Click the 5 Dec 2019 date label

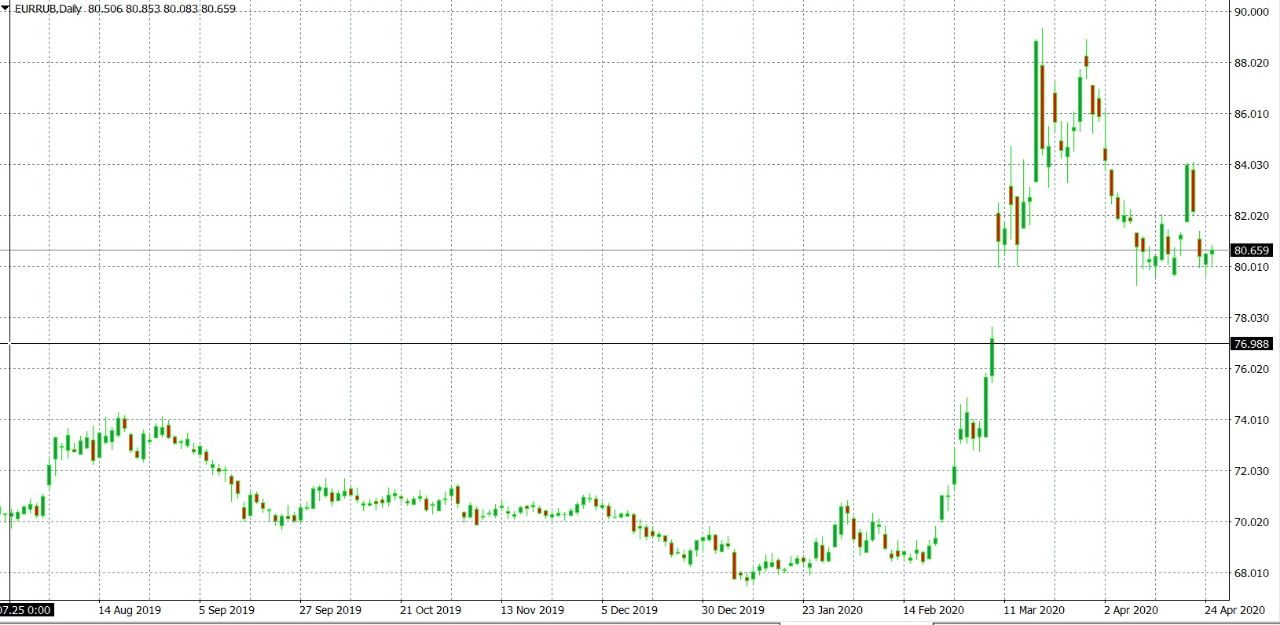pos(630,609)
